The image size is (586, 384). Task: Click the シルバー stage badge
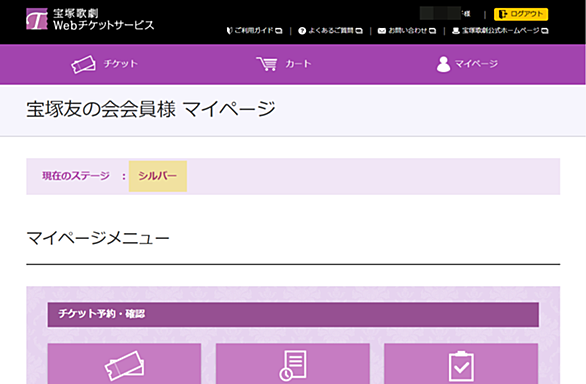click(x=158, y=176)
